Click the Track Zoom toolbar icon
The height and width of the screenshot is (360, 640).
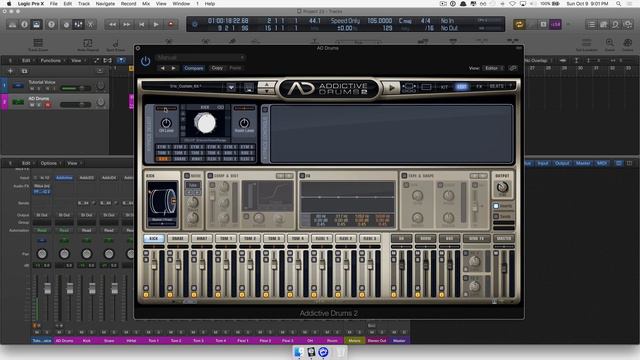[x=38, y=44]
